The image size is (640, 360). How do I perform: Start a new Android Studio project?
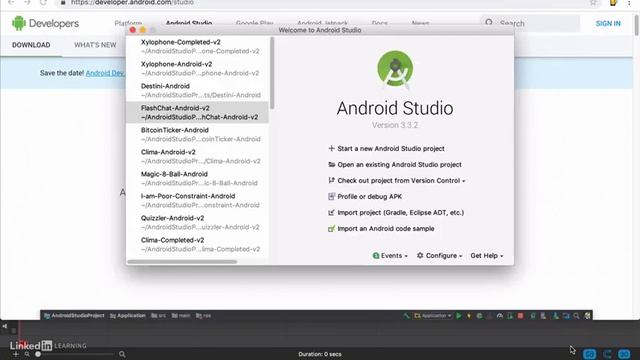pyautogui.click(x=391, y=149)
